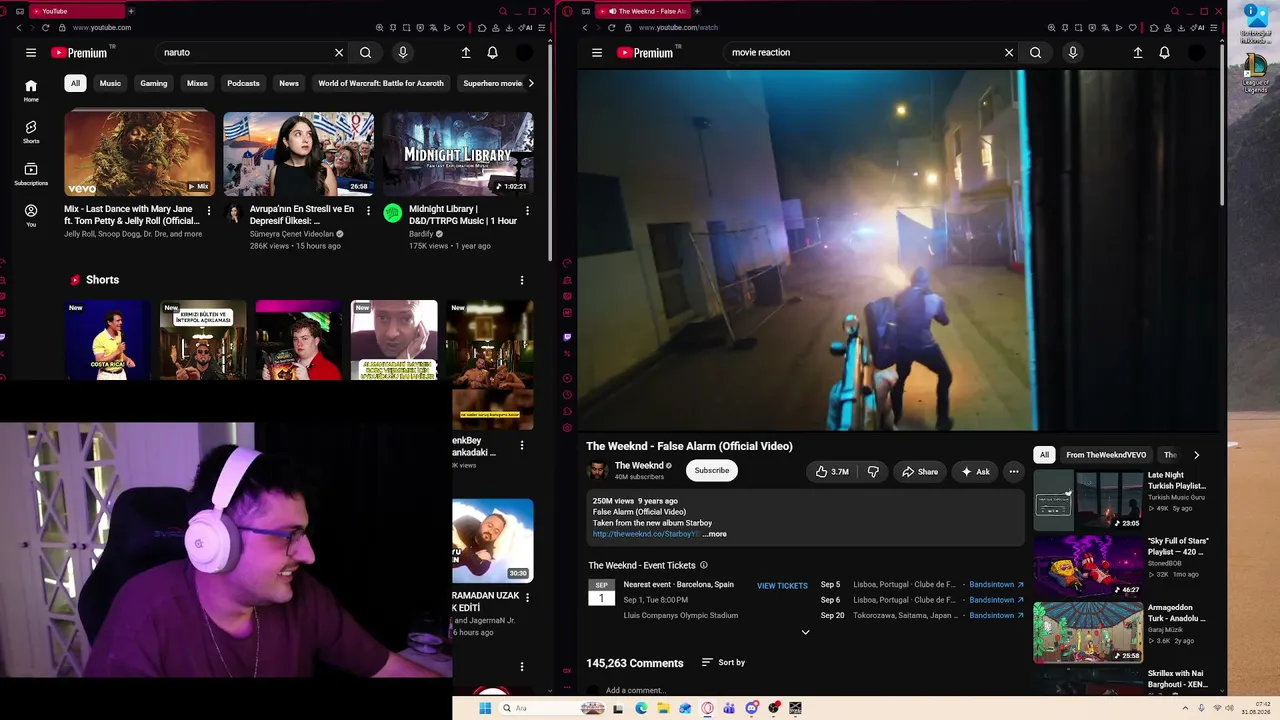The image size is (1280, 720).
Task: Open the guide menu in left YouTube window
Action: click(31, 53)
